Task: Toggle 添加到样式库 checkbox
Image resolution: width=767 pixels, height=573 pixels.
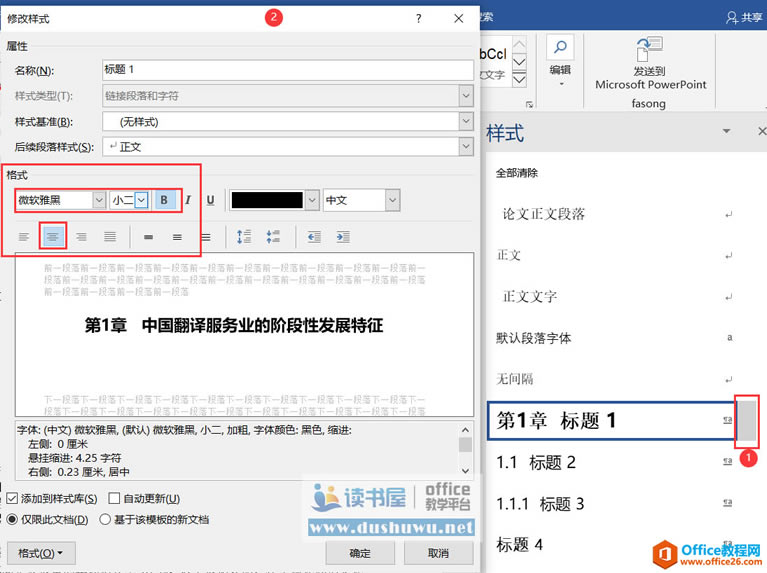Action: click(12, 499)
